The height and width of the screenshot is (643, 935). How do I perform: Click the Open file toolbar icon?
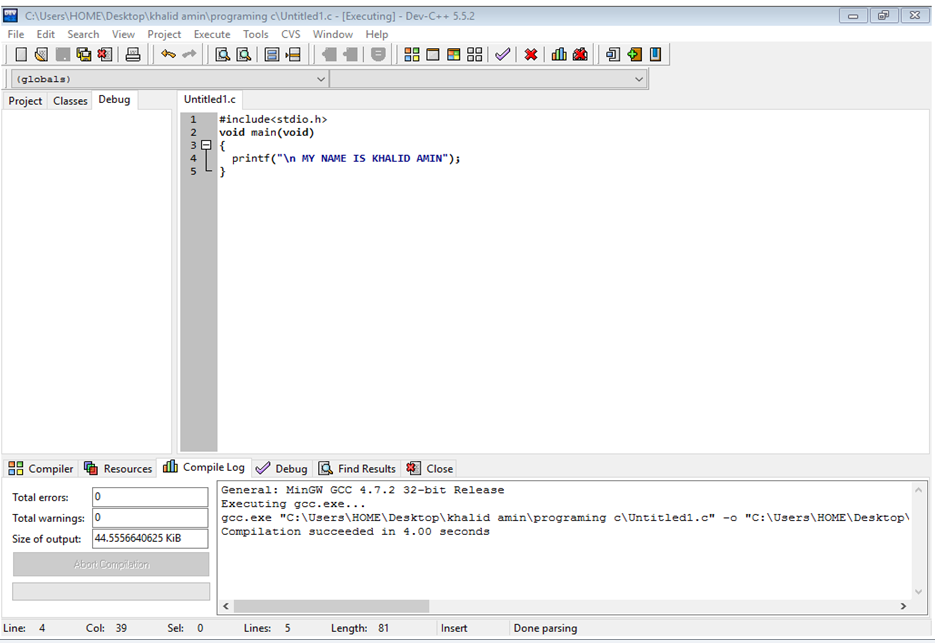click(x=41, y=55)
